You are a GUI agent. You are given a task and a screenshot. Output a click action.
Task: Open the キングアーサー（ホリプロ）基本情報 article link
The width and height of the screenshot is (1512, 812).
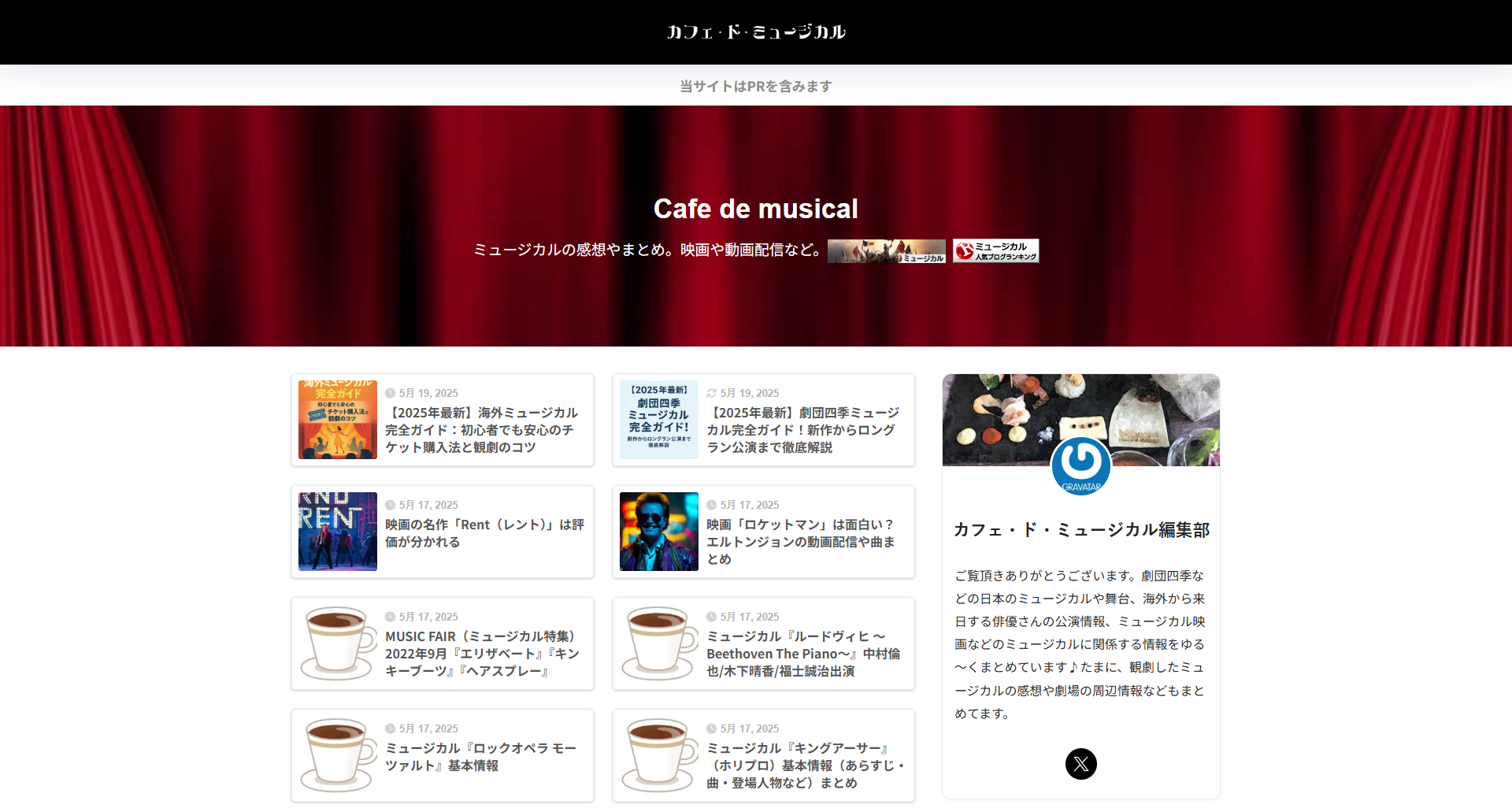tap(805, 766)
